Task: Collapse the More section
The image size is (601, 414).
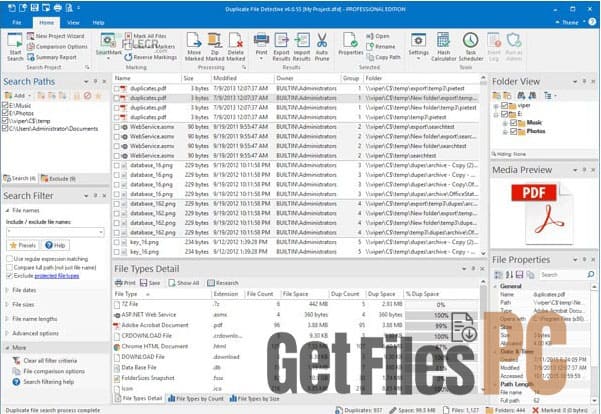Action: click(7, 348)
